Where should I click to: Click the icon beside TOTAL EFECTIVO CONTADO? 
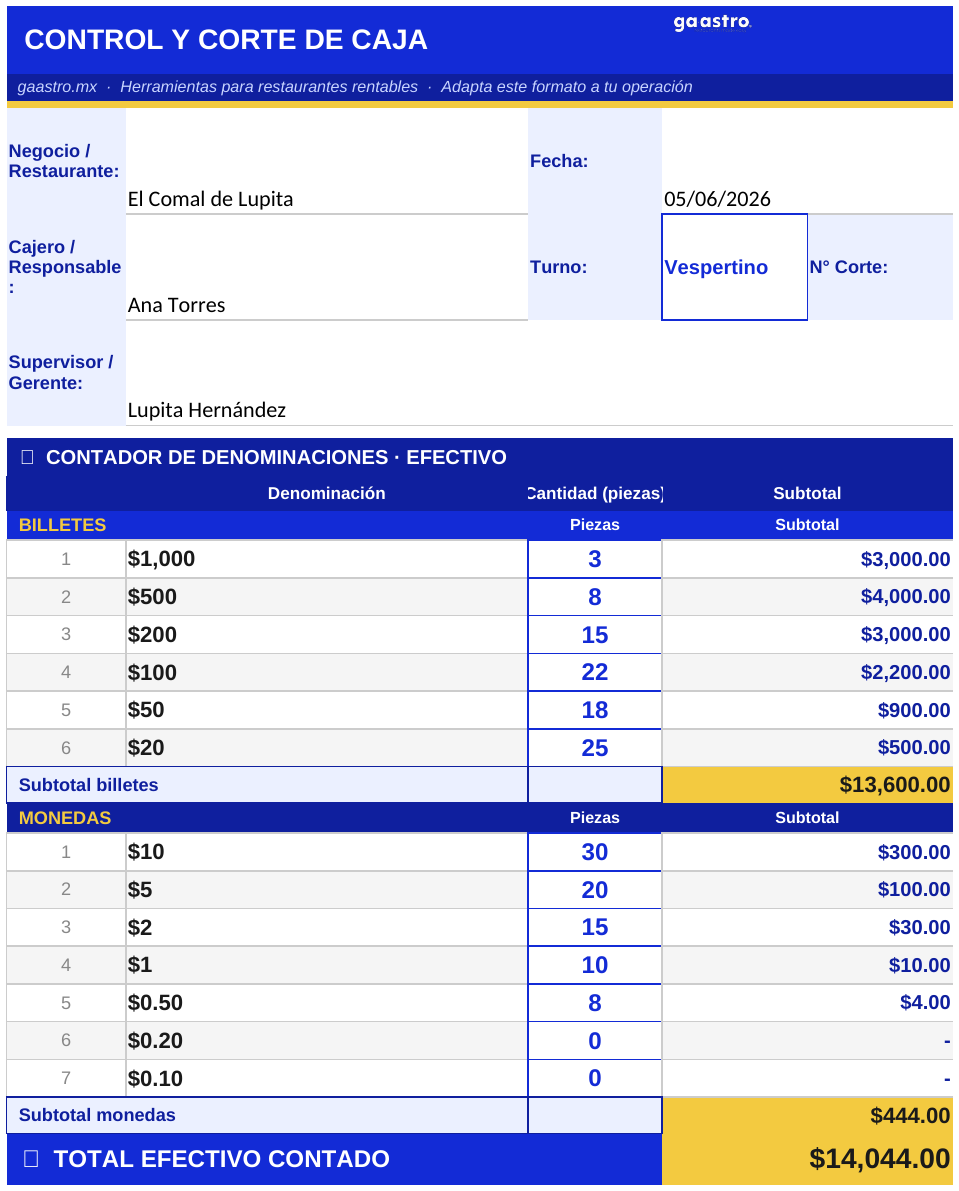pyautogui.click(x=31, y=1158)
